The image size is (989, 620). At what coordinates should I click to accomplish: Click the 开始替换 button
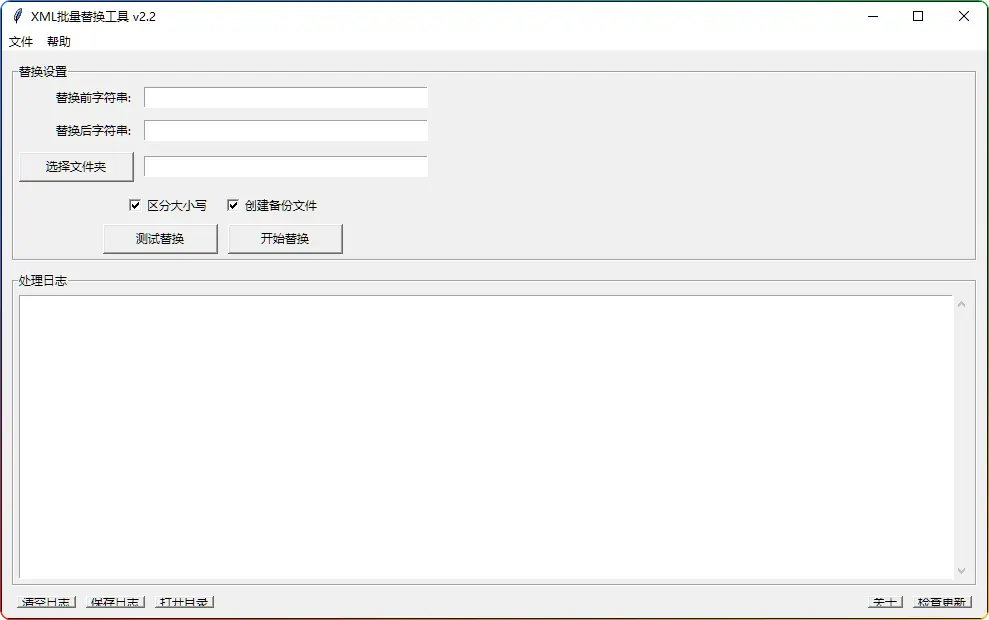285,238
